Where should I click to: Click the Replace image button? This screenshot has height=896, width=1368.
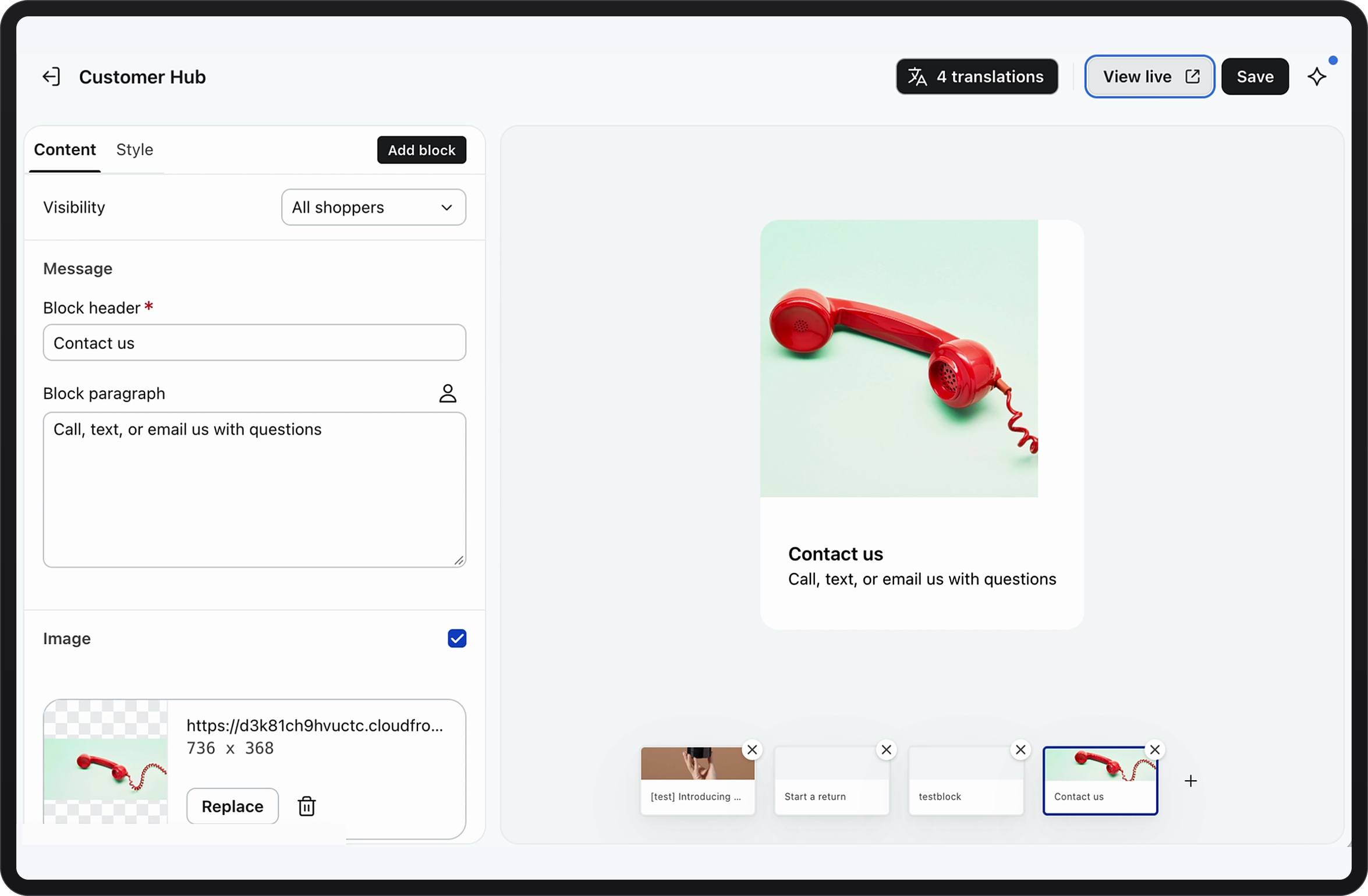point(232,806)
